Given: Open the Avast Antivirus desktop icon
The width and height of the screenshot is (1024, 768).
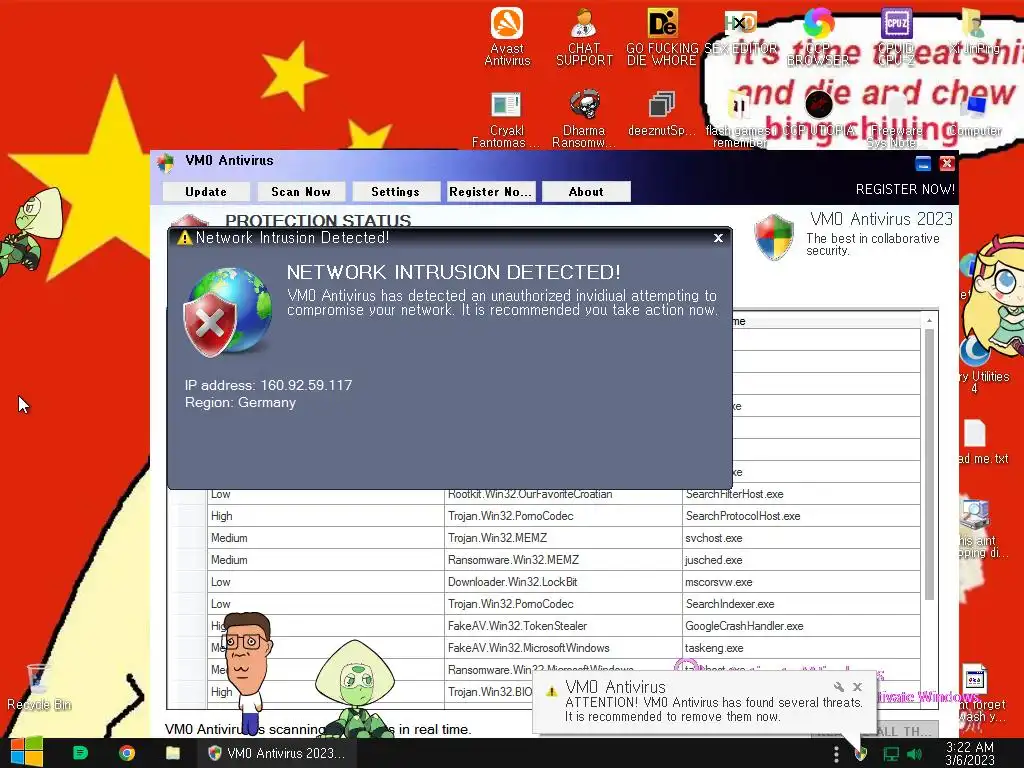Looking at the screenshot, I should click(x=507, y=36).
